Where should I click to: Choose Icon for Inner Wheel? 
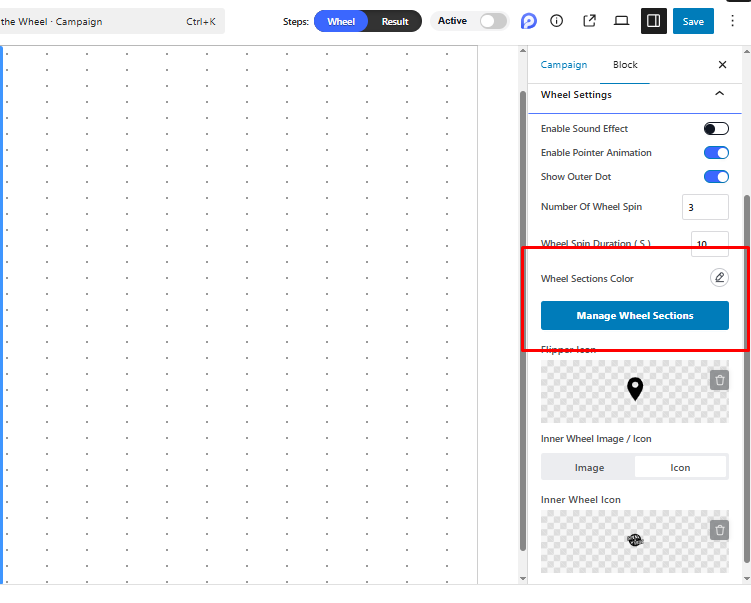click(680, 467)
